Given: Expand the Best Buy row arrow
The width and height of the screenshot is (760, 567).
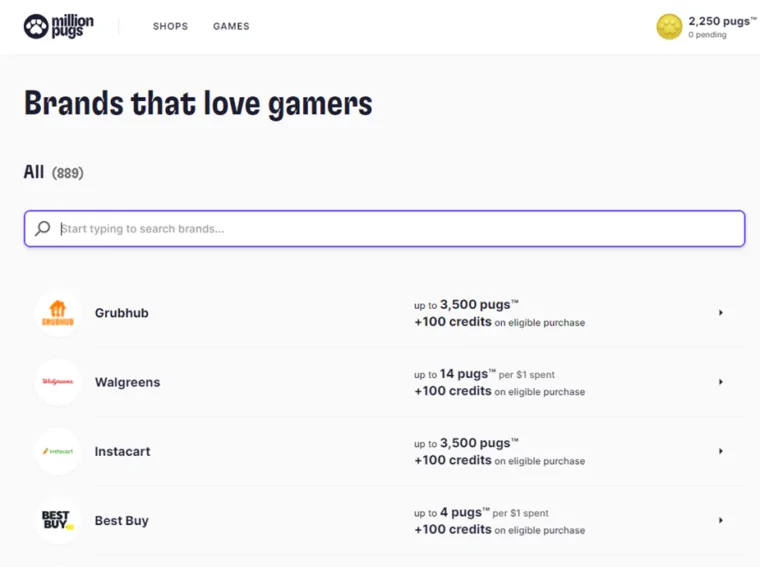Looking at the screenshot, I should (721, 520).
